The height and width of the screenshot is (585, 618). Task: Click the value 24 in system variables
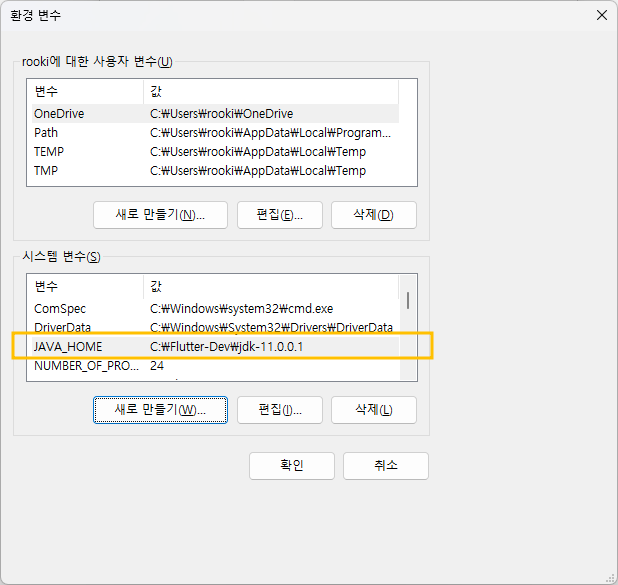156,365
